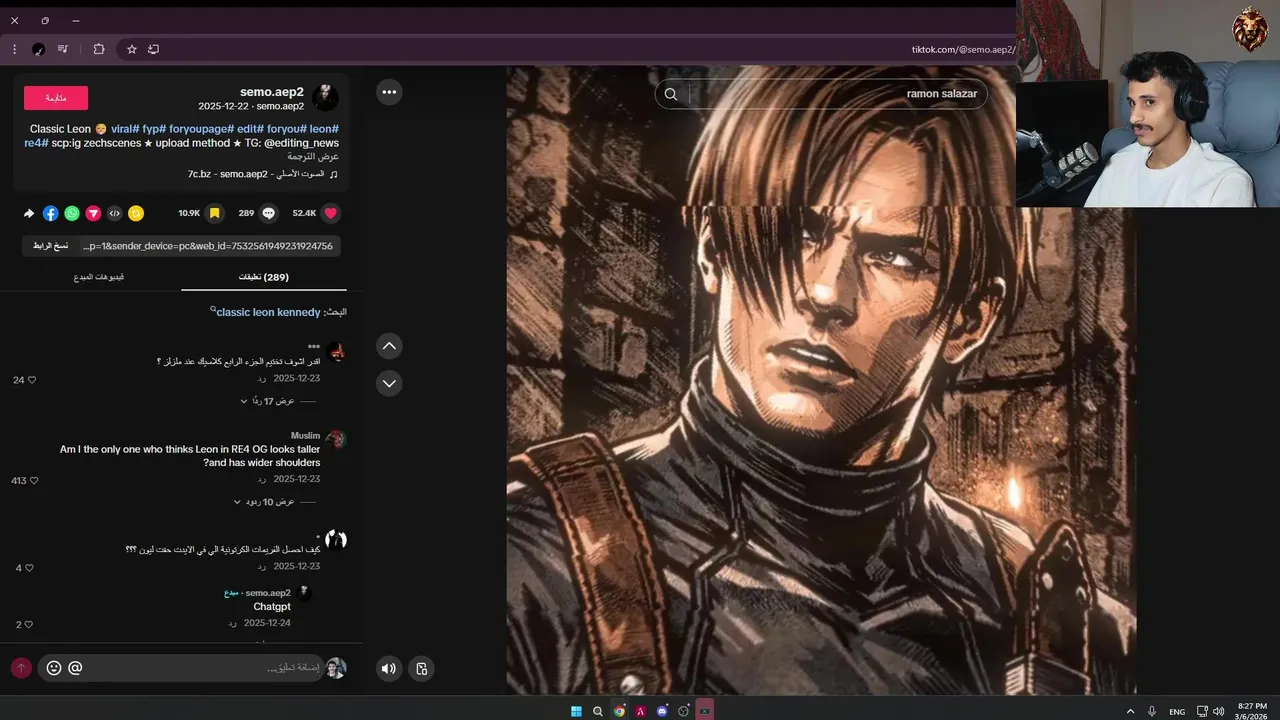Open the Windows Start menu
1280x720 pixels.
click(576, 711)
